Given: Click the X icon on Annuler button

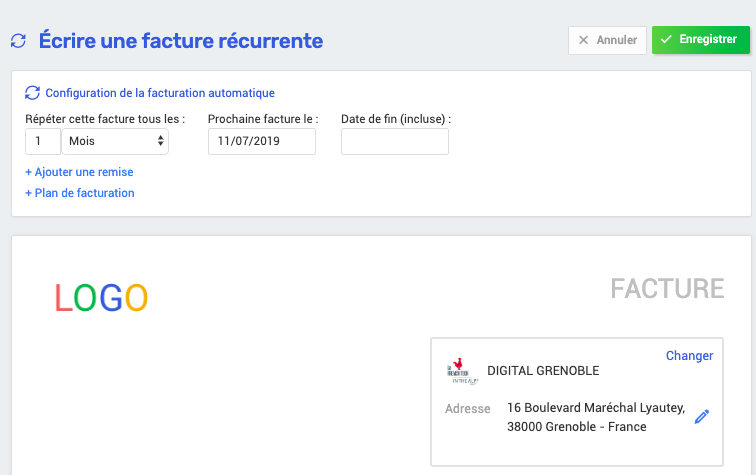Looking at the screenshot, I should tap(584, 40).
